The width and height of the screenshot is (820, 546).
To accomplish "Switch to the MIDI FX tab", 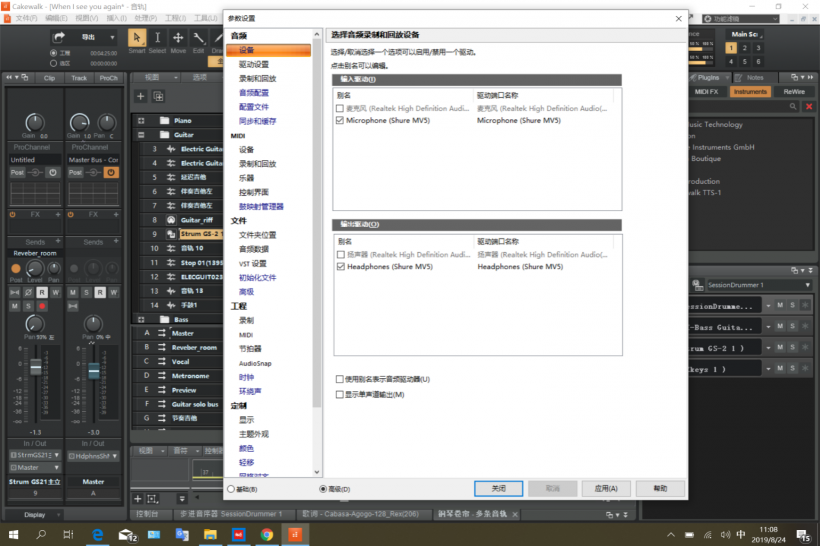I will point(706,91).
